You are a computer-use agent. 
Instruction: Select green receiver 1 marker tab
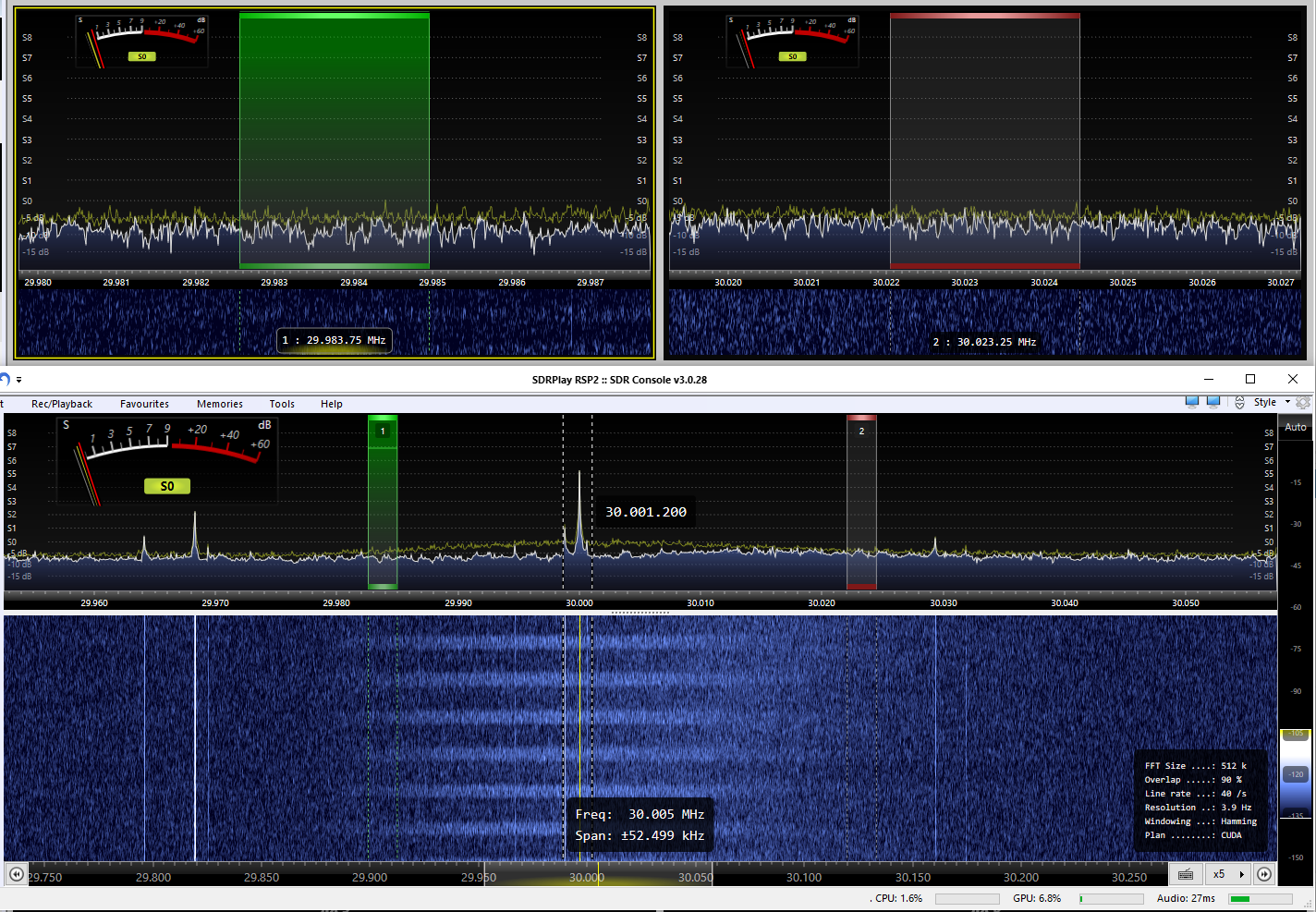(x=383, y=431)
